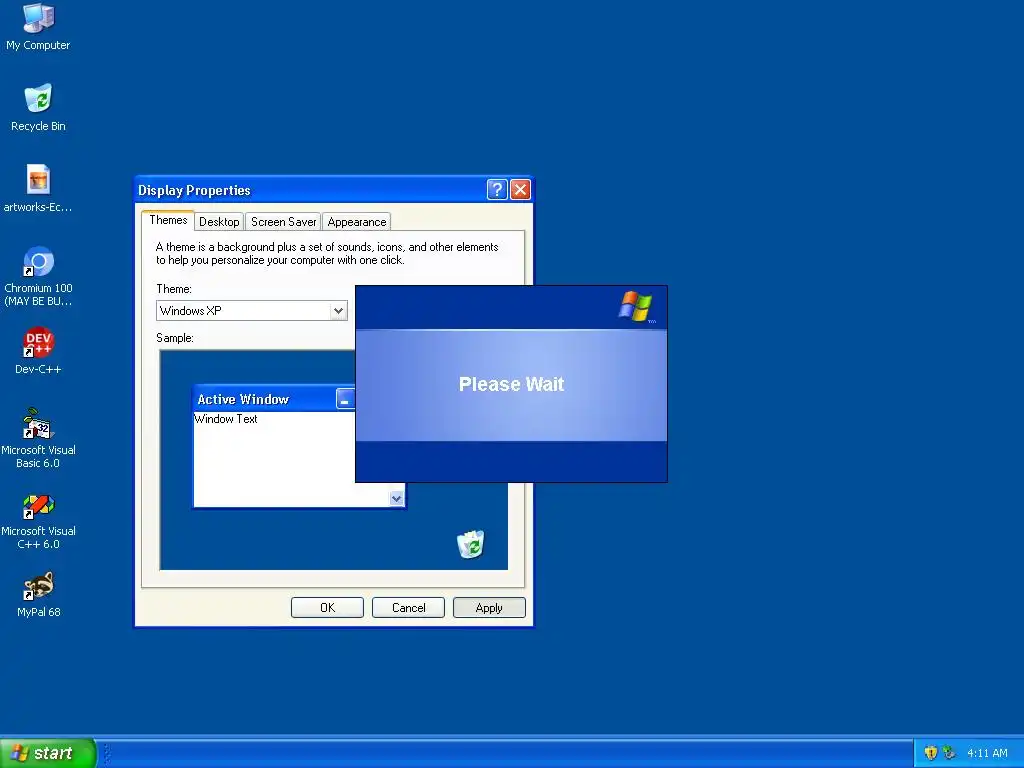The height and width of the screenshot is (768, 1024).
Task: Select Microsoft Visual Basic 6.0 shortcut
Action: click(38, 438)
